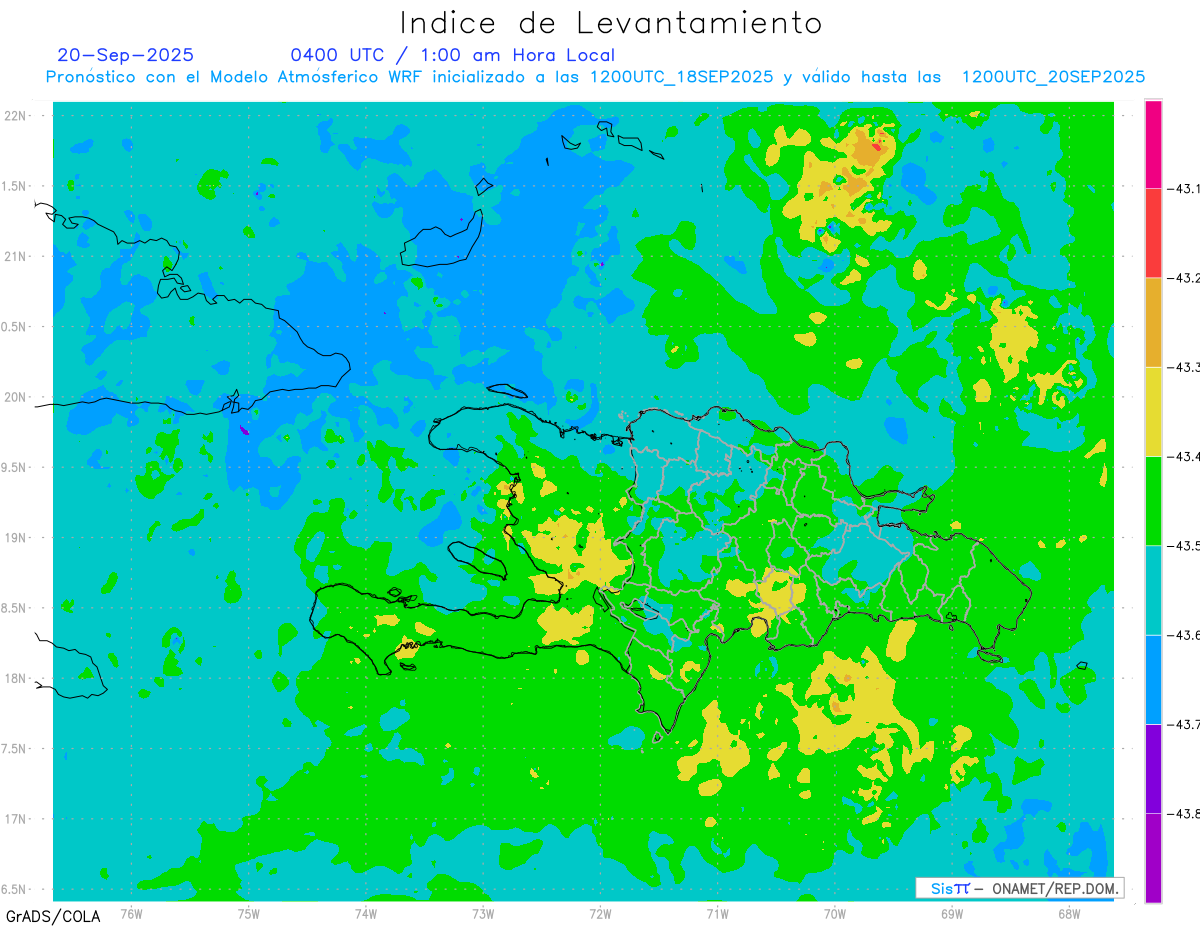
Task: Click the '22N' latitude label
Action: [17, 116]
